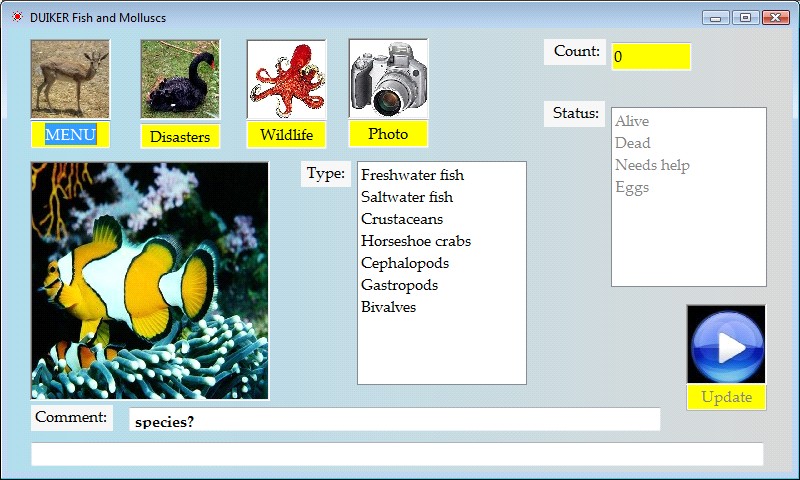Open the black swan Disasters icon
800x480 pixels.
[180, 79]
